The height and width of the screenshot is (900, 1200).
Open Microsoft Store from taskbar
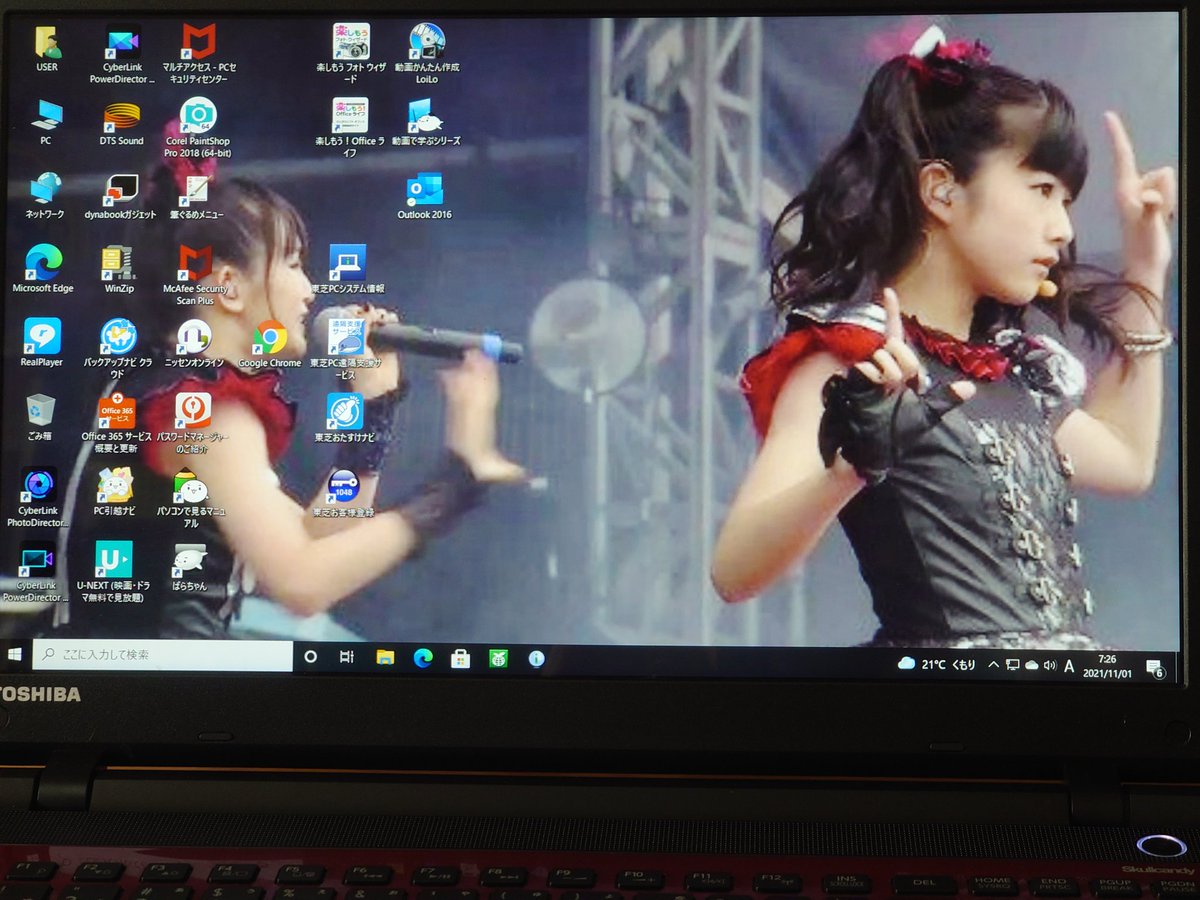tap(460, 658)
